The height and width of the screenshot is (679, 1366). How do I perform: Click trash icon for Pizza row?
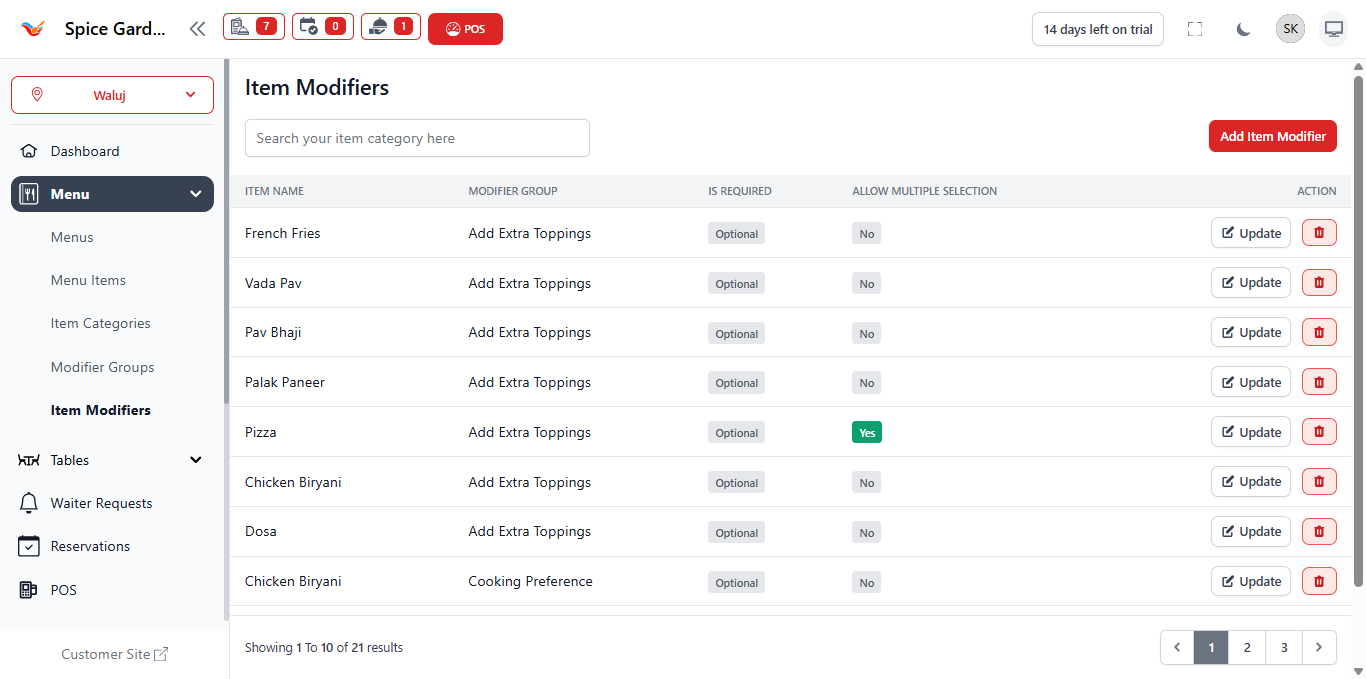[1318, 432]
